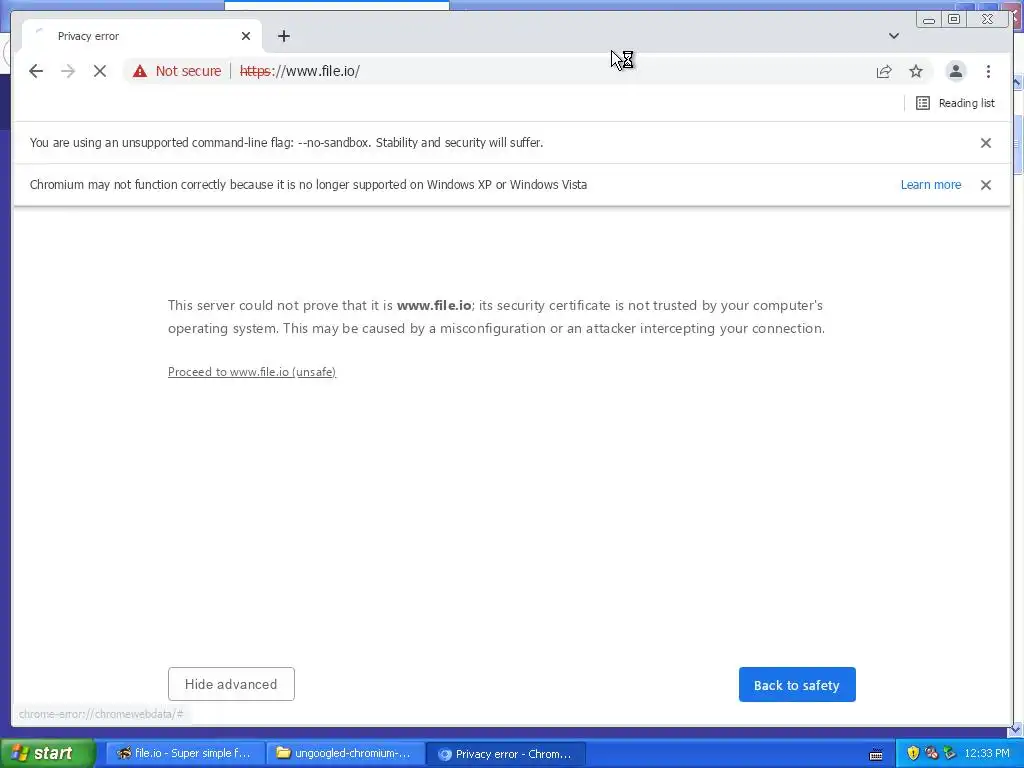This screenshot has width=1024, height=768.
Task: Go back with the browser back arrow
Action: pos(36,71)
